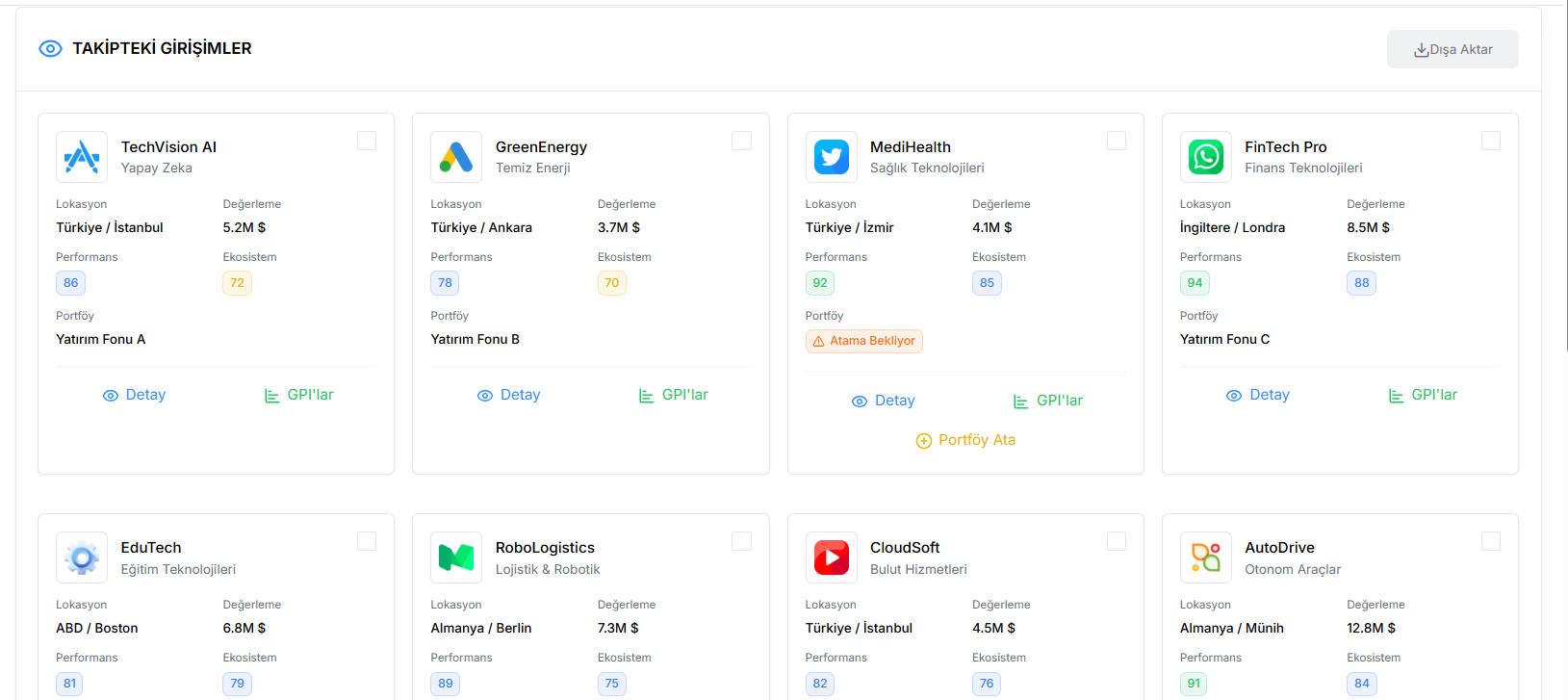Open Detay for TechVision AI
1568x700 pixels.
[x=135, y=395]
